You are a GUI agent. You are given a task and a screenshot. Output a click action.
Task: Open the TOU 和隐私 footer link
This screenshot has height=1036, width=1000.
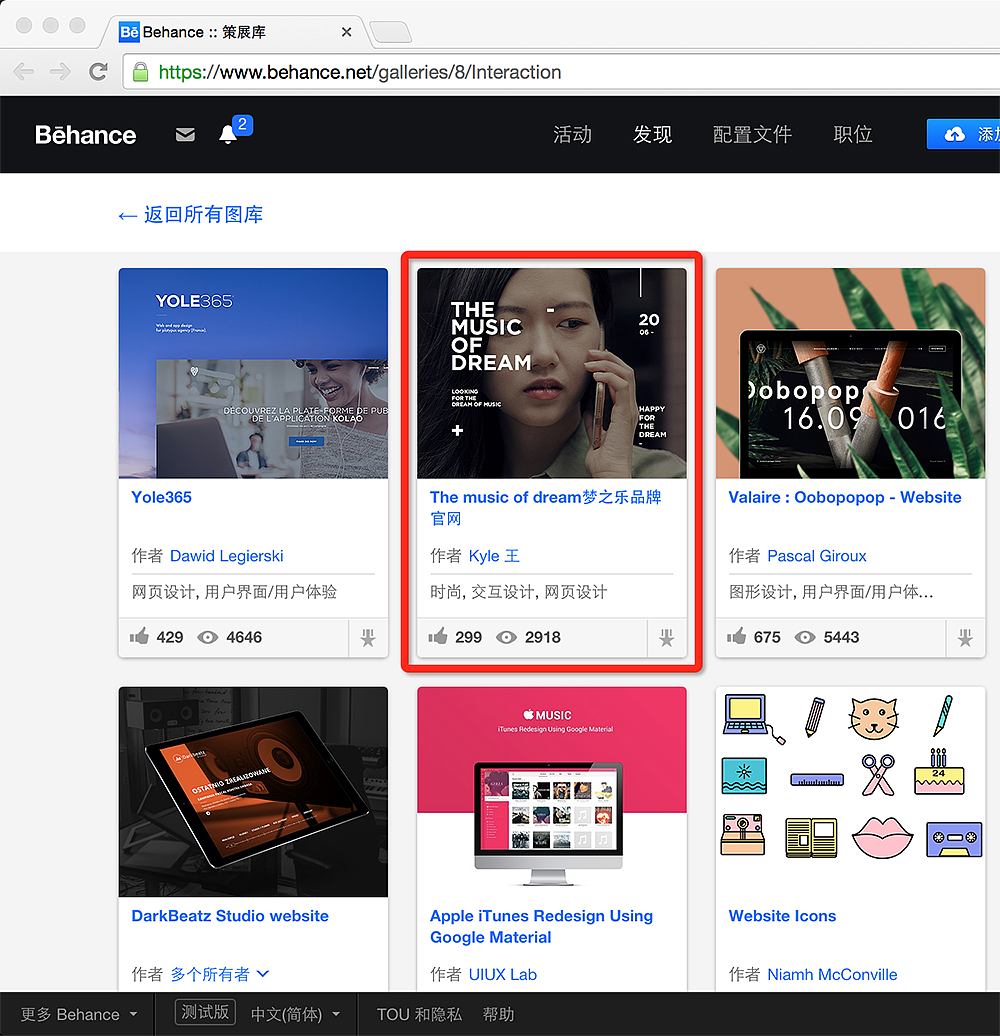tap(419, 1014)
